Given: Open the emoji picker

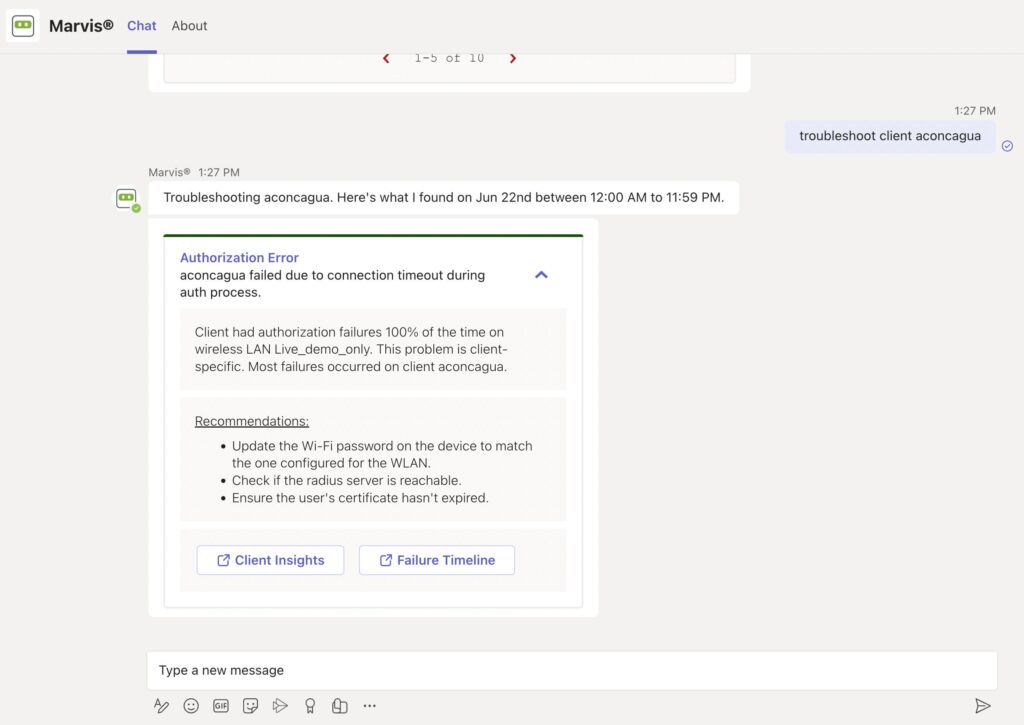Looking at the screenshot, I should pos(191,706).
